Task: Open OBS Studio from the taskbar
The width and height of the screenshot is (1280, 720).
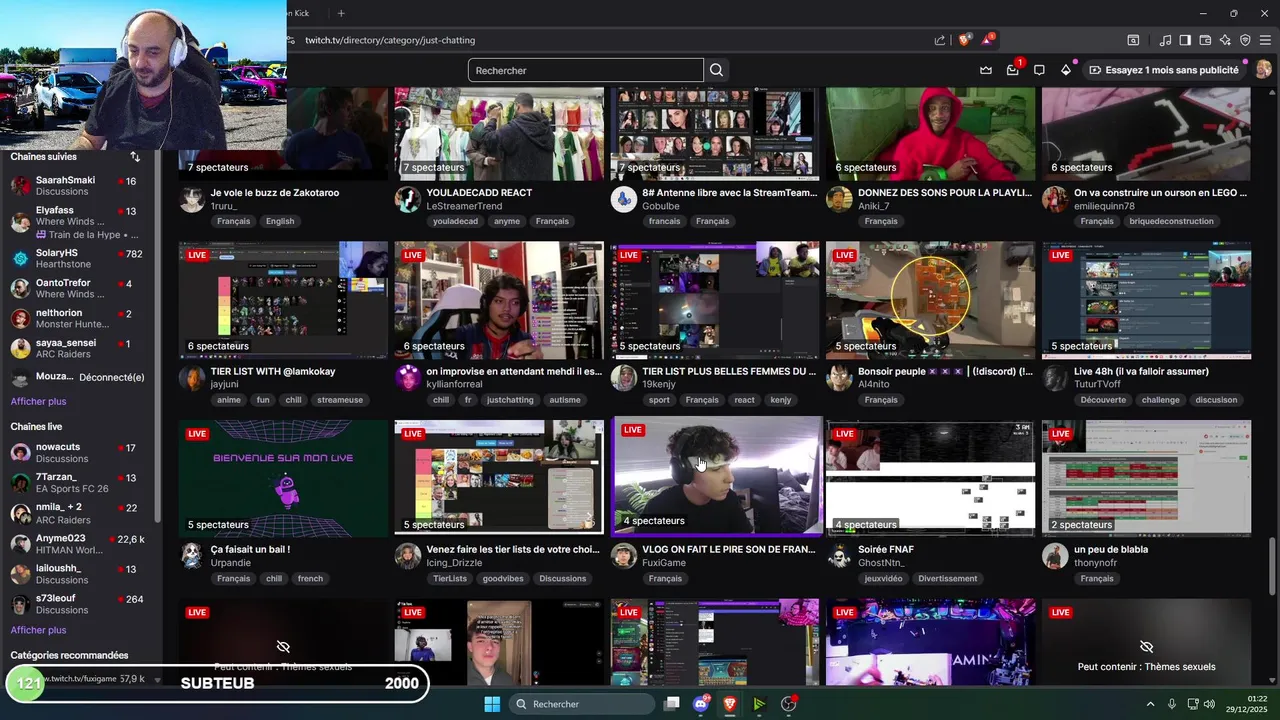Action: [x=789, y=704]
